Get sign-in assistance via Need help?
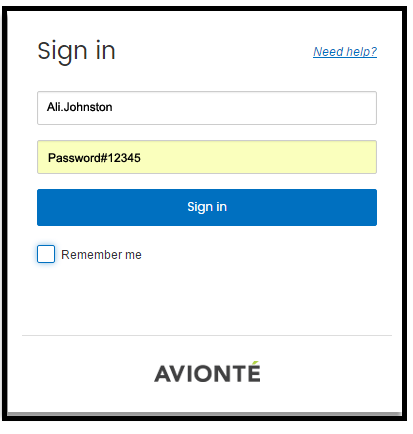 point(345,52)
